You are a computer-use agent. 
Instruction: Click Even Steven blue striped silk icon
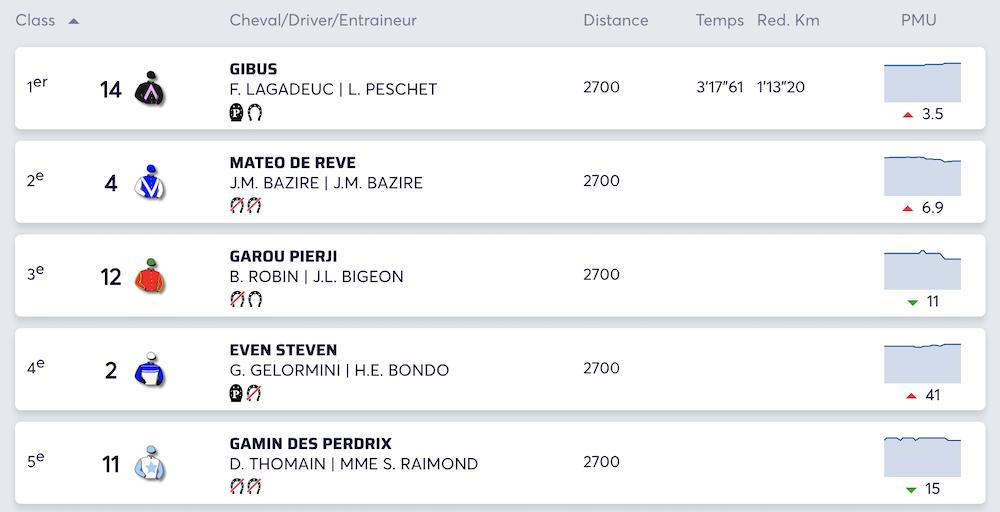(x=149, y=370)
